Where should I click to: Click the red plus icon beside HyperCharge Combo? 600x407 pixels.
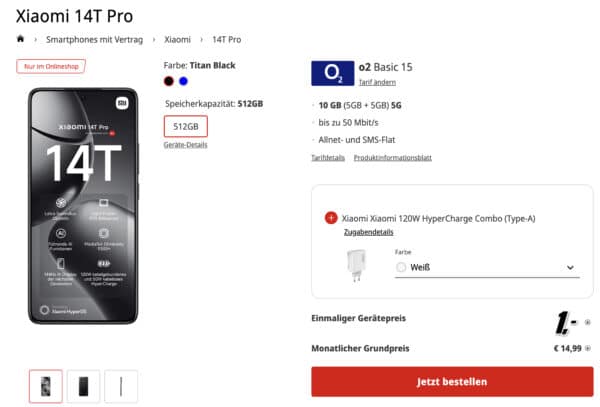tap(331, 218)
